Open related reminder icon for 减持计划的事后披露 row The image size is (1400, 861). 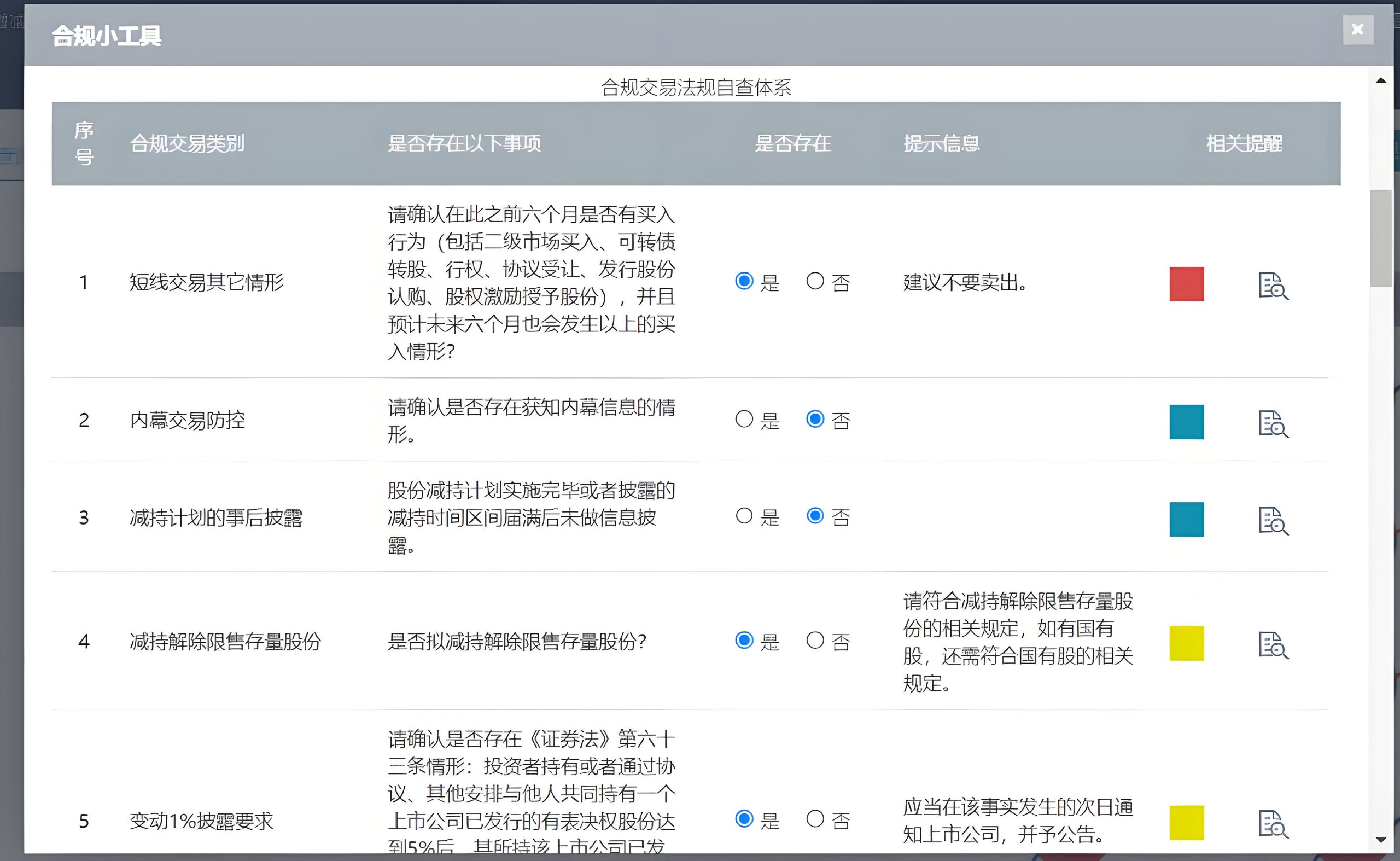[1273, 520]
